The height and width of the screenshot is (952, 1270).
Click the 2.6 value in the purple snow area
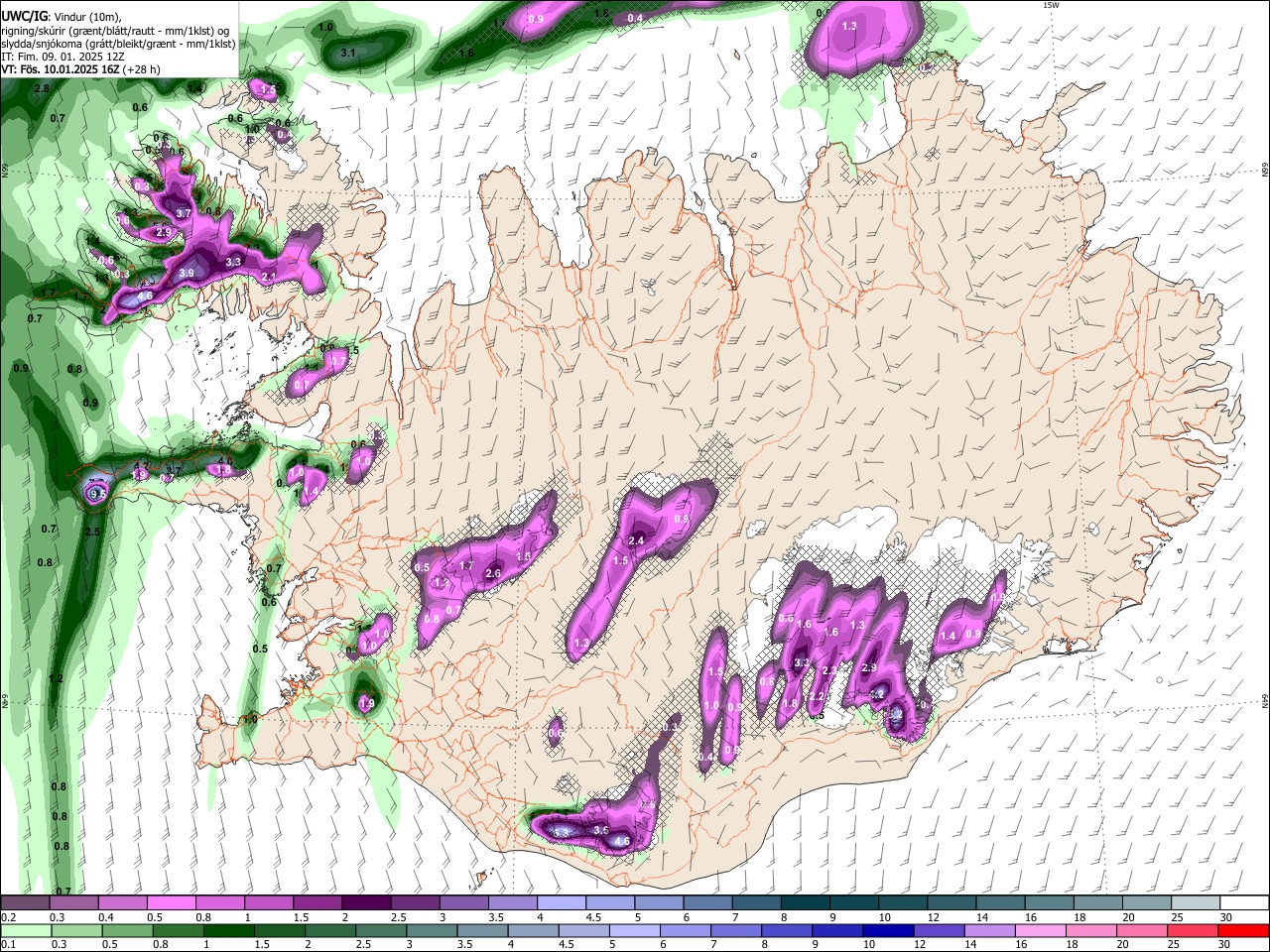click(493, 574)
